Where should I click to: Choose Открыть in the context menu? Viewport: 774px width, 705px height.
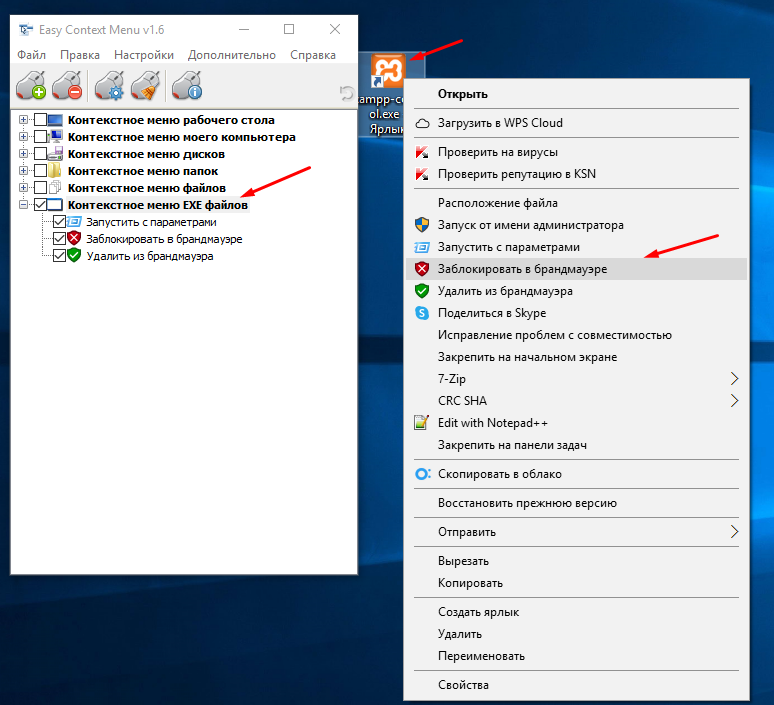575,94
